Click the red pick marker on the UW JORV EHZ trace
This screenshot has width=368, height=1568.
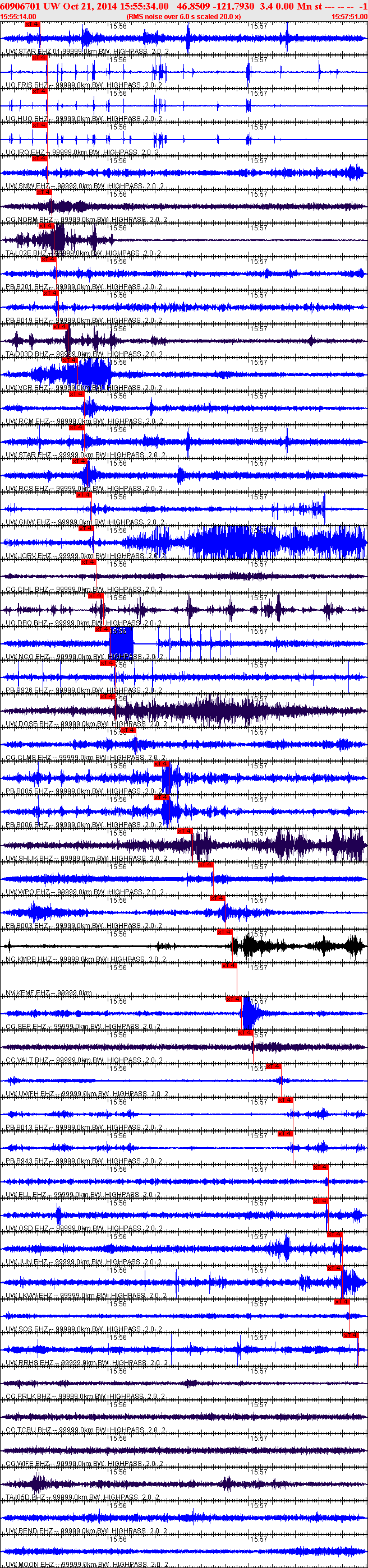(86, 528)
